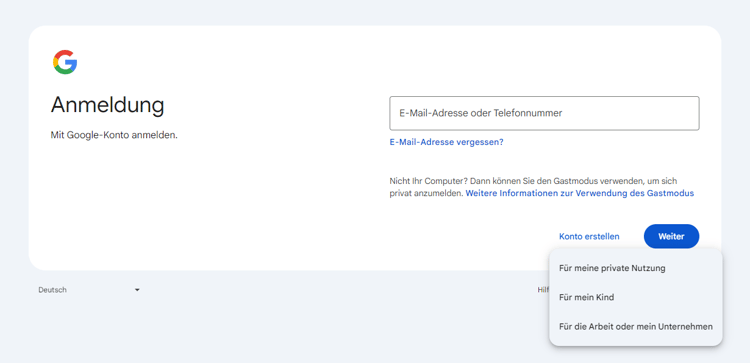Click the Google logo icon
This screenshot has height=363, width=750.
pos(65,62)
